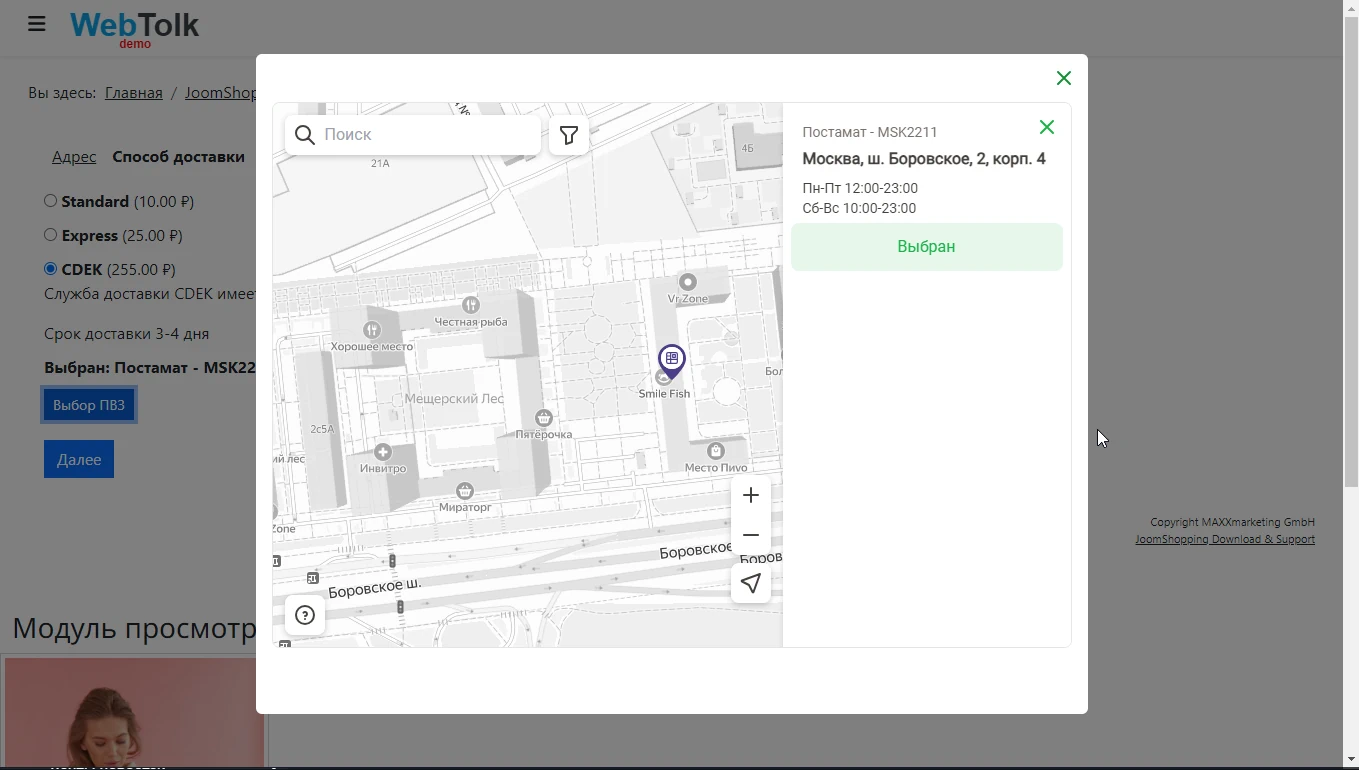Click inside the Поиск search field
Viewport: 1359px width, 770px height.
click(x=413, y=135)
